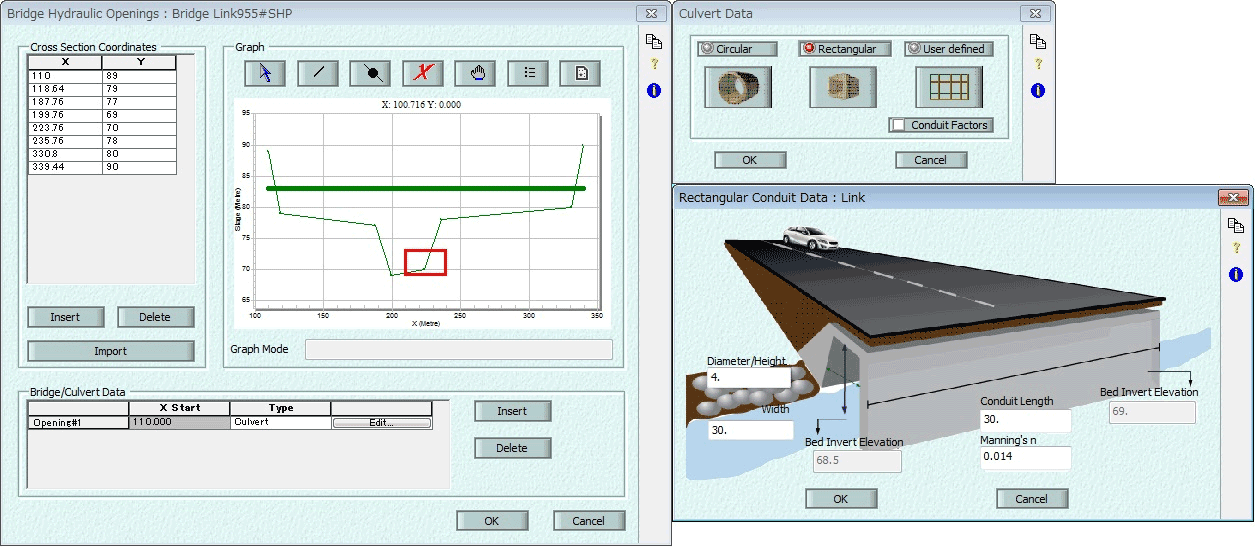Click the Graph Mode text field
Viewport: 1255px width, 547px height.
(x=458, y=349)
